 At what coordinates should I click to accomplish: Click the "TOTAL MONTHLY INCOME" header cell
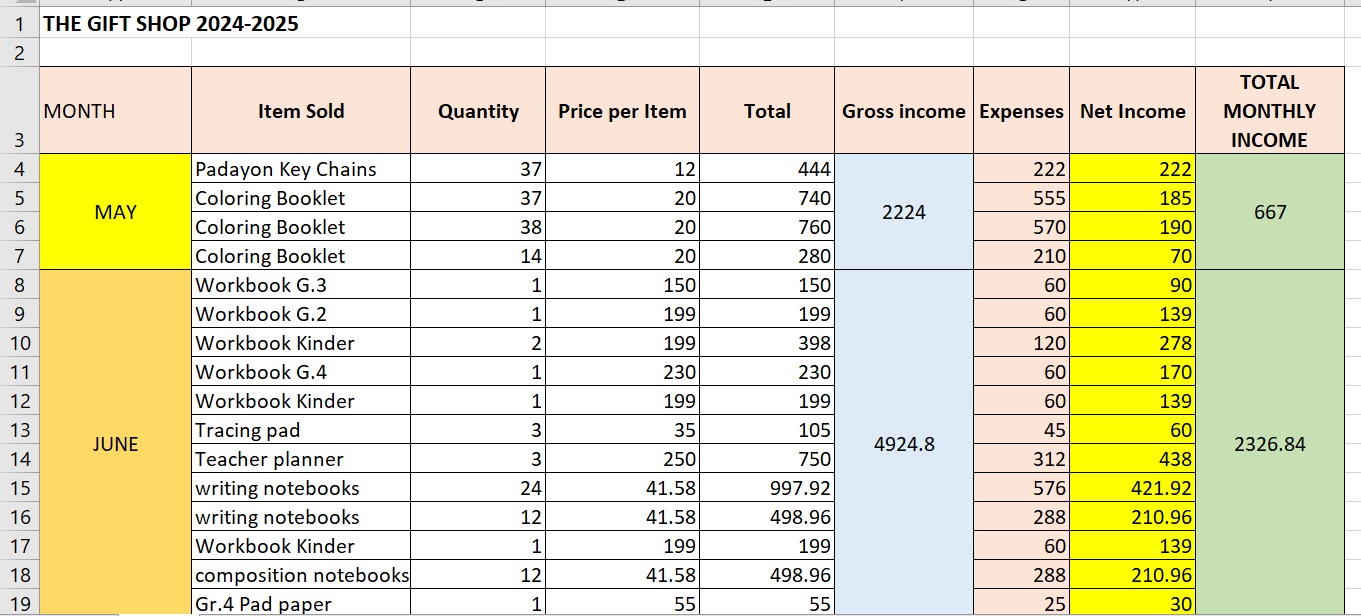click(x=1269, y=111)
